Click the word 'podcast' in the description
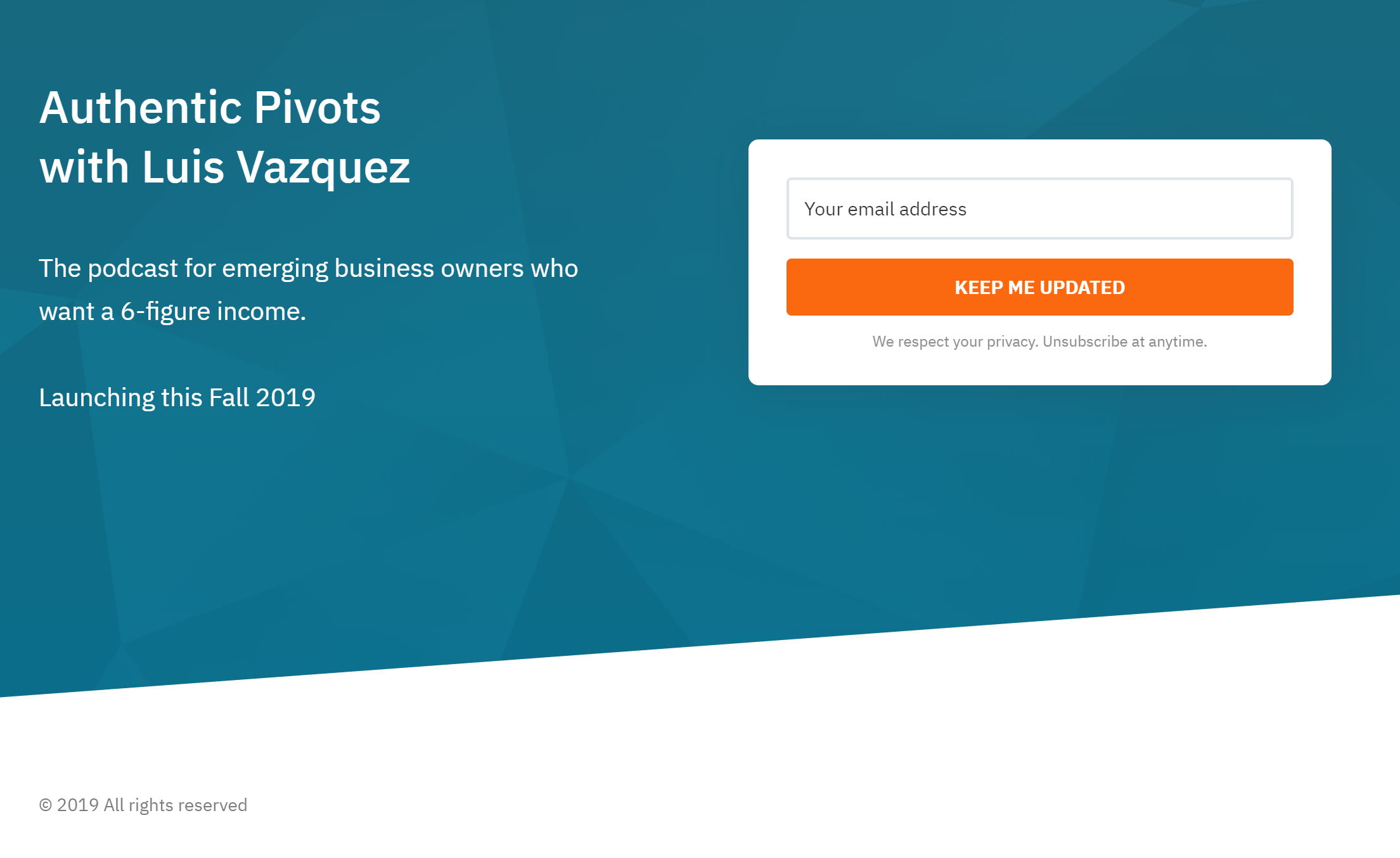This screenshot has width=1400, height=858. click(x=133, y=269)
